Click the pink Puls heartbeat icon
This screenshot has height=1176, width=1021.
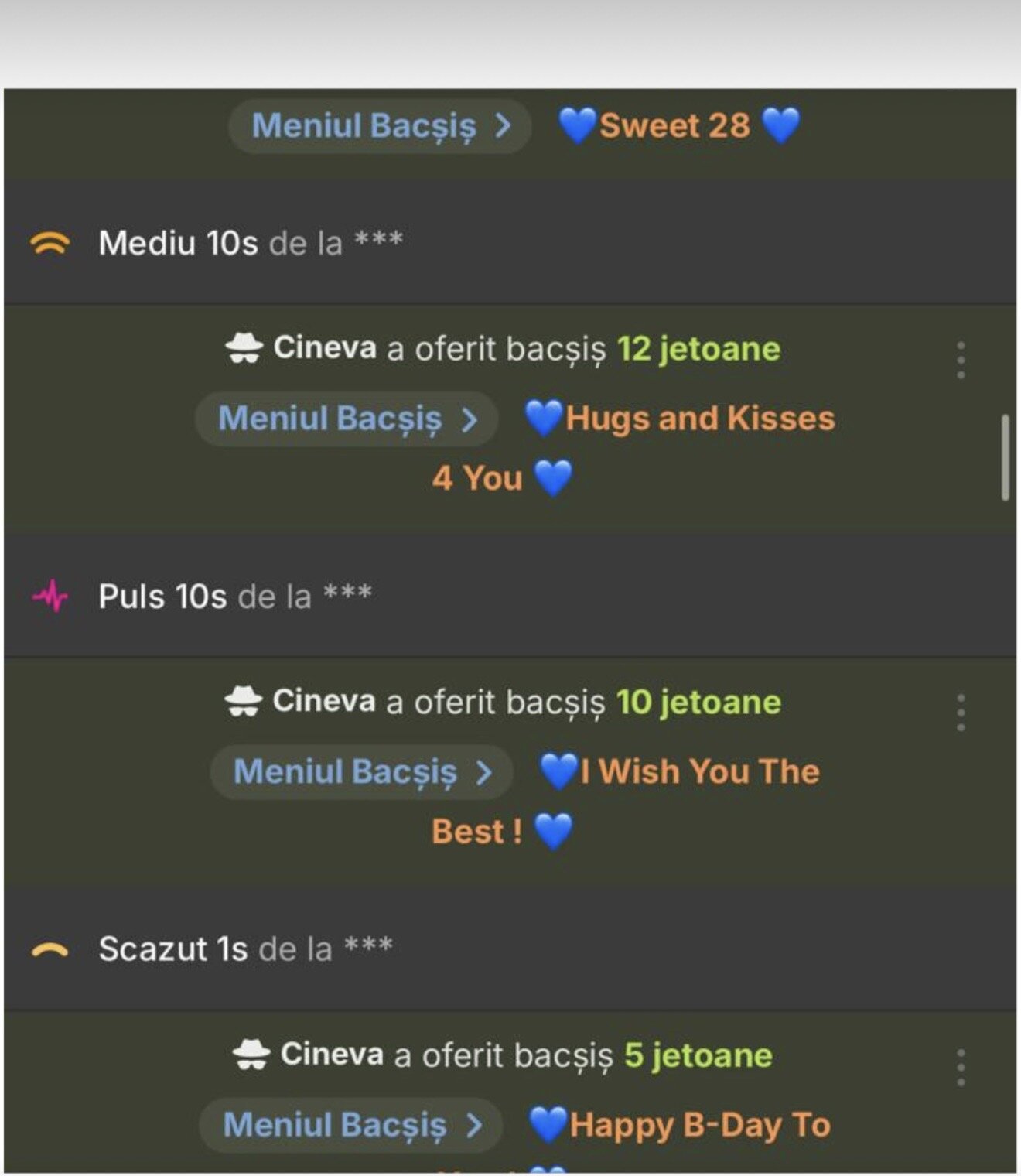coord(50,597)
